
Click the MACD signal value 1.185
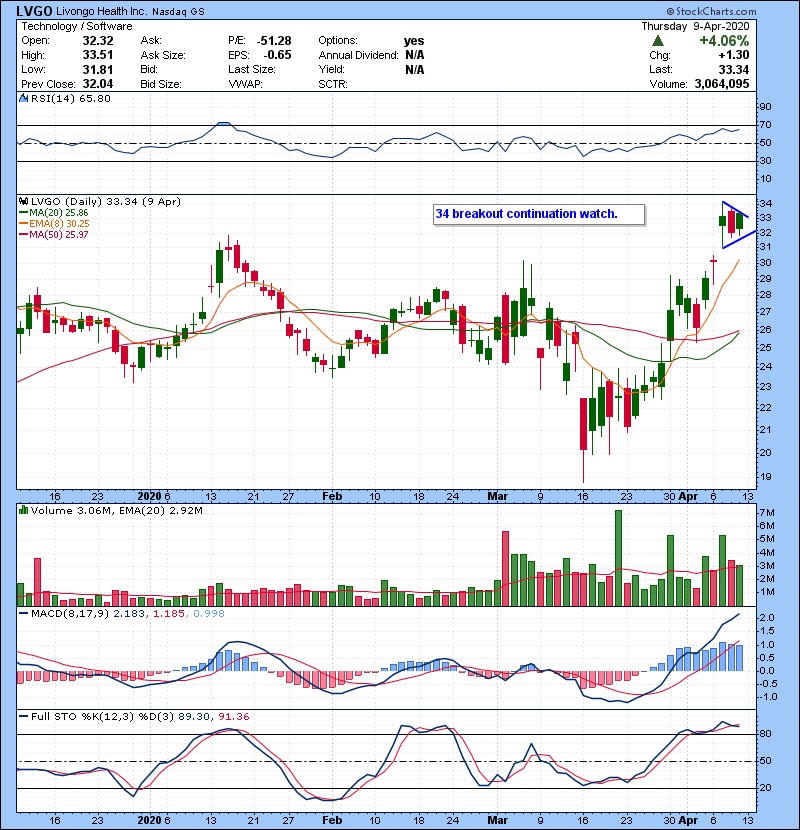(169, 614)
